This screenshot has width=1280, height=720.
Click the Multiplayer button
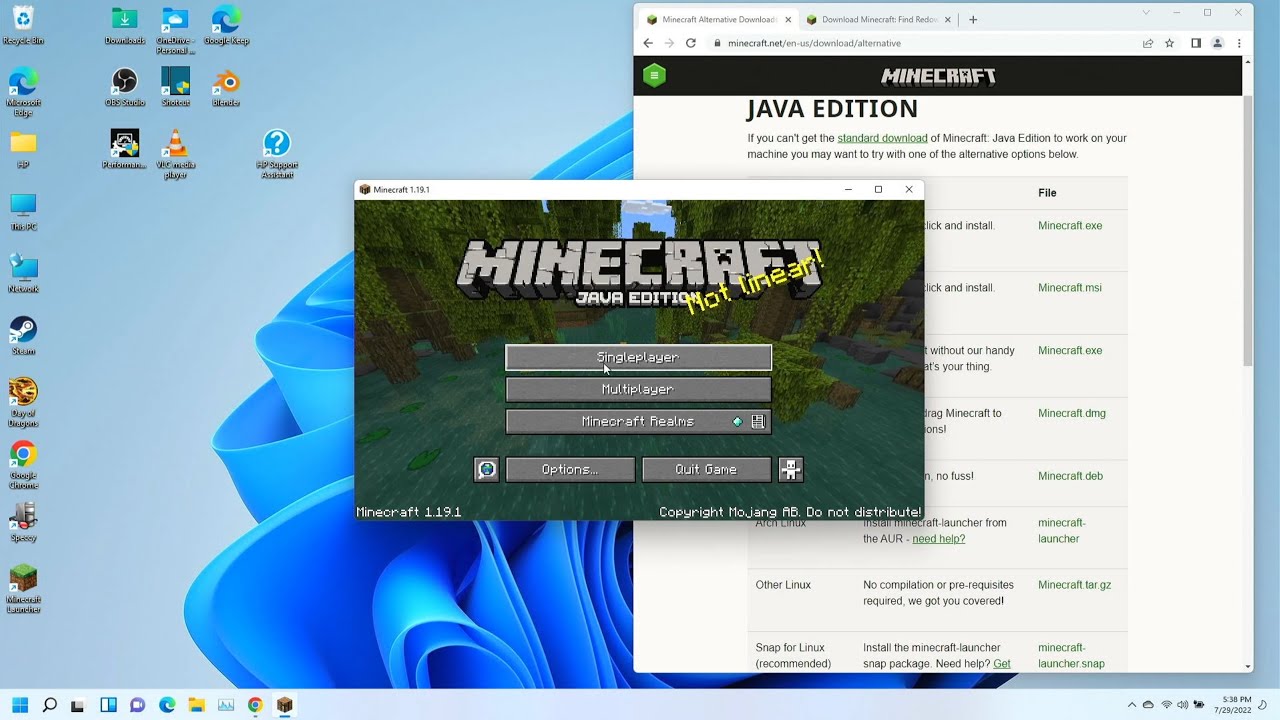[x=638, y=390]
